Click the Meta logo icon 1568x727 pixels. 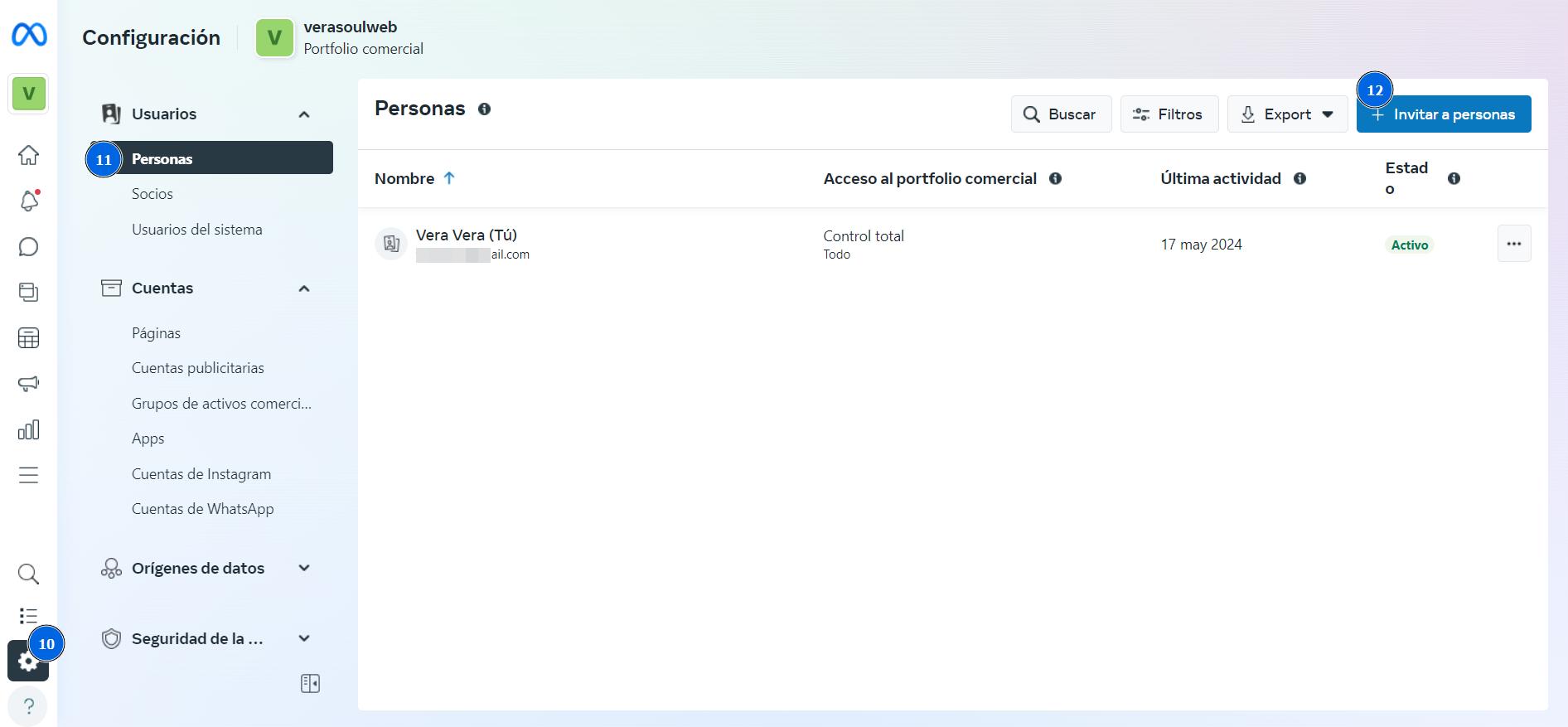click(x=29, y=35)
